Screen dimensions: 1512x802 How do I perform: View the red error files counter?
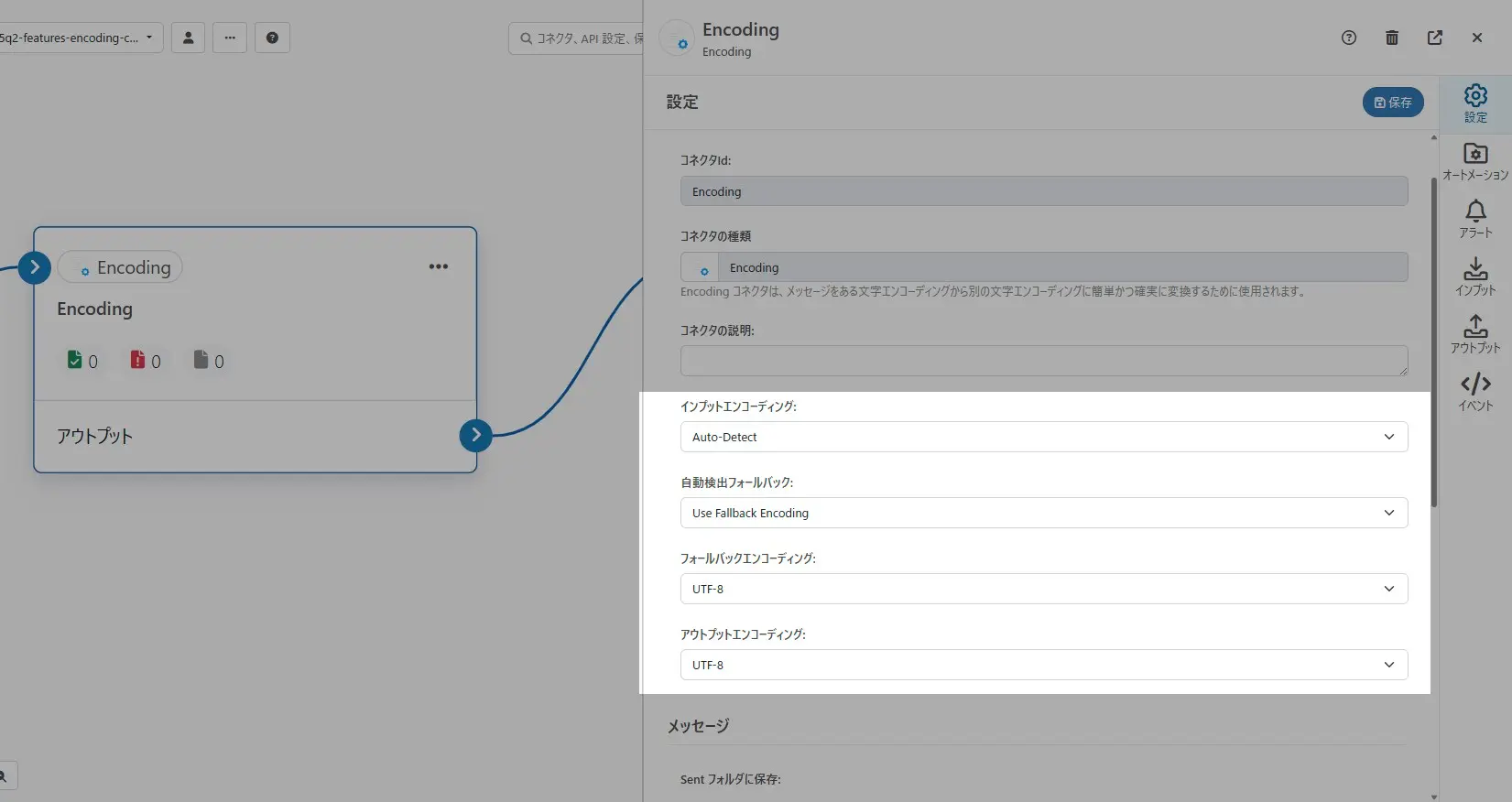tap(146, 360)
